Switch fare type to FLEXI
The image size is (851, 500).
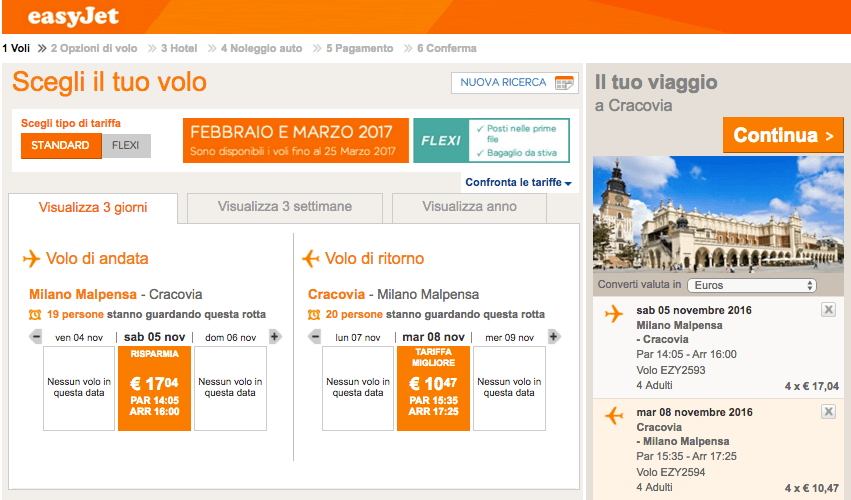(x=126, y=146)
